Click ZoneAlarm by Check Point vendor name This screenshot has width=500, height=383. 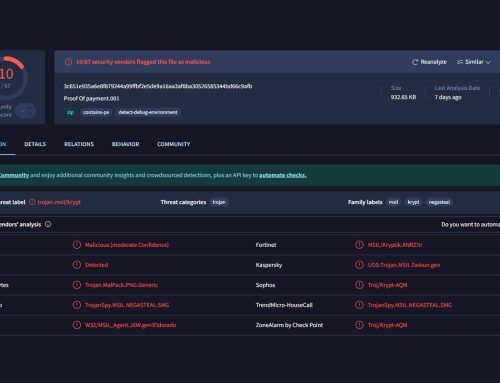(289, 325)
